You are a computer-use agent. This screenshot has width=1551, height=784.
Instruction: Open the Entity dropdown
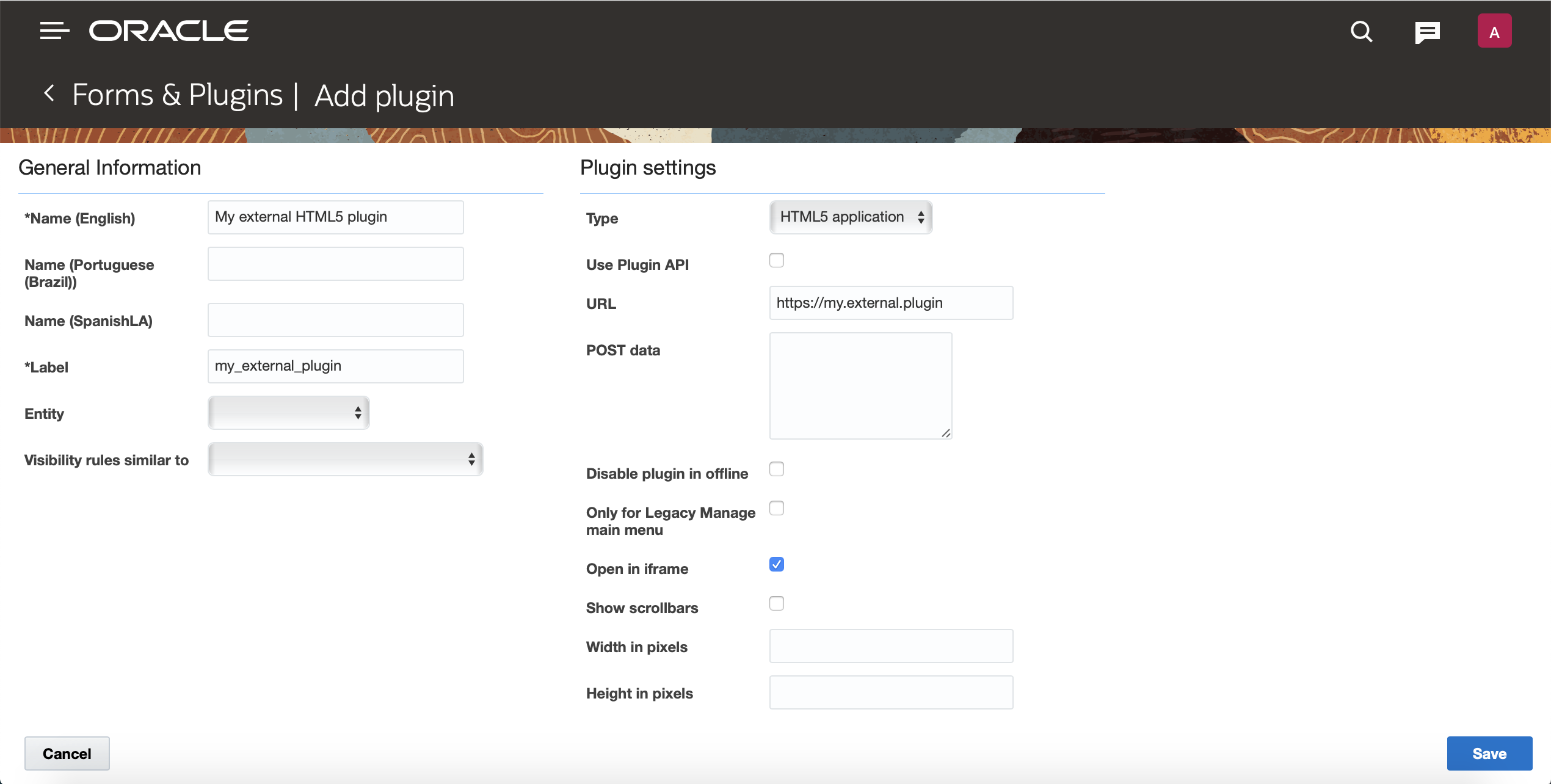point(288,413)
